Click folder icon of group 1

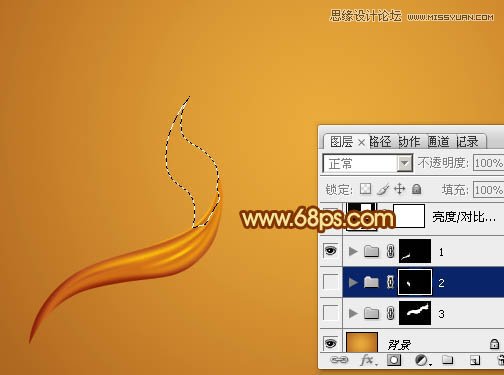[x=371, y=251]
